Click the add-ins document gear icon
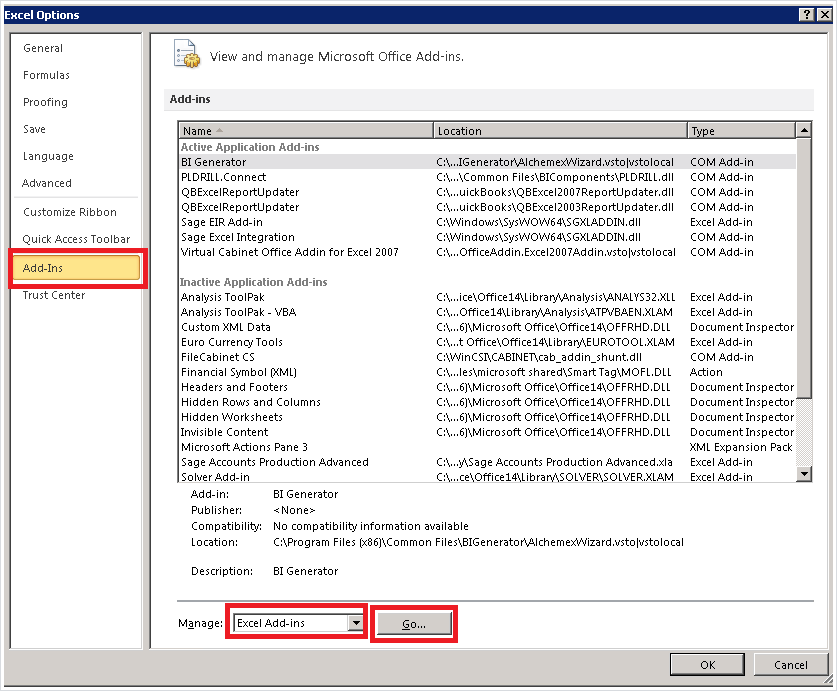The height and width of the screenshot is (691, 837). [x=186, y=54]
